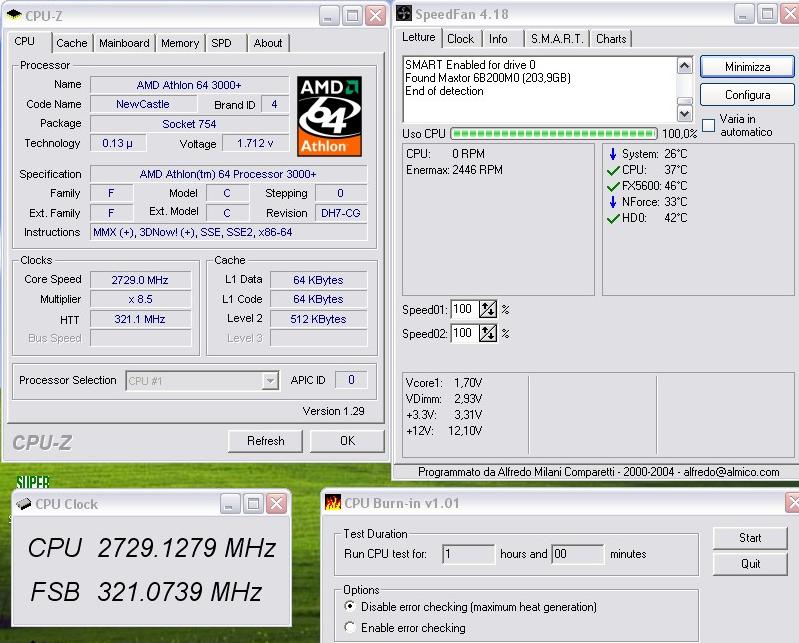Open the Charts tab in SpeedFan
The image size is (799, 643).
[x=611, y=39]
